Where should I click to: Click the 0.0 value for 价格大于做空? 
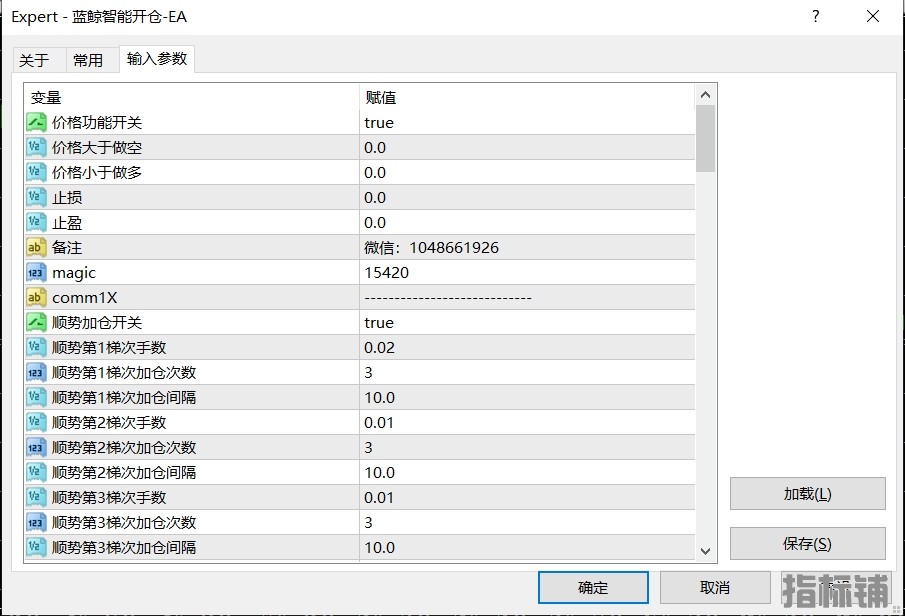pyautogui.click(x=527, y=147)
